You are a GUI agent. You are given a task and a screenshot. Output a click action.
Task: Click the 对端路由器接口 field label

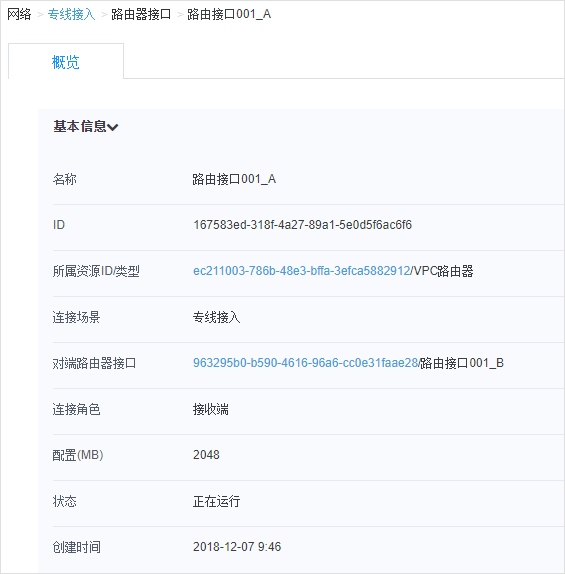tap(94, 363)
